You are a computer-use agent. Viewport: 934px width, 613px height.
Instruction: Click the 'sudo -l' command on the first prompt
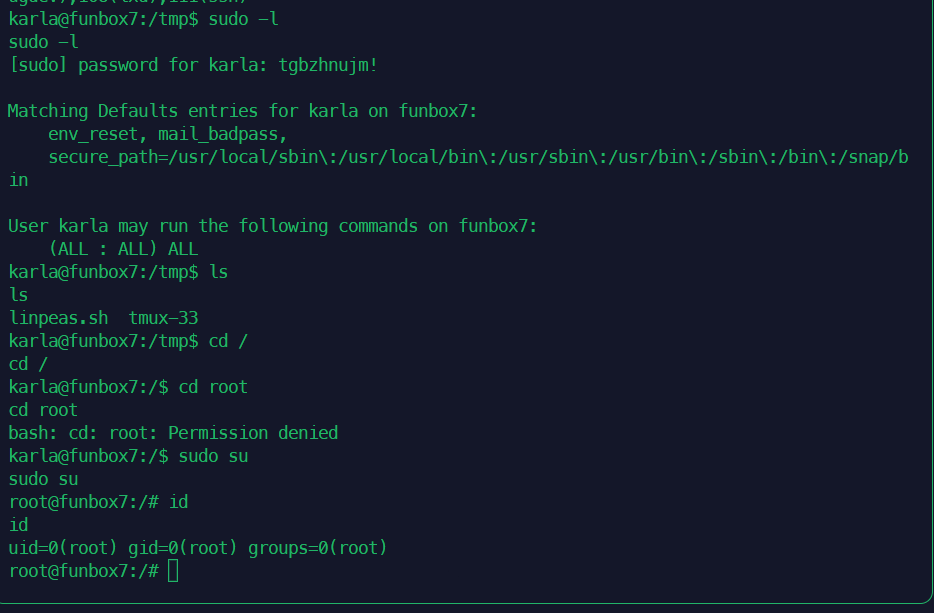tap(243, 19)
